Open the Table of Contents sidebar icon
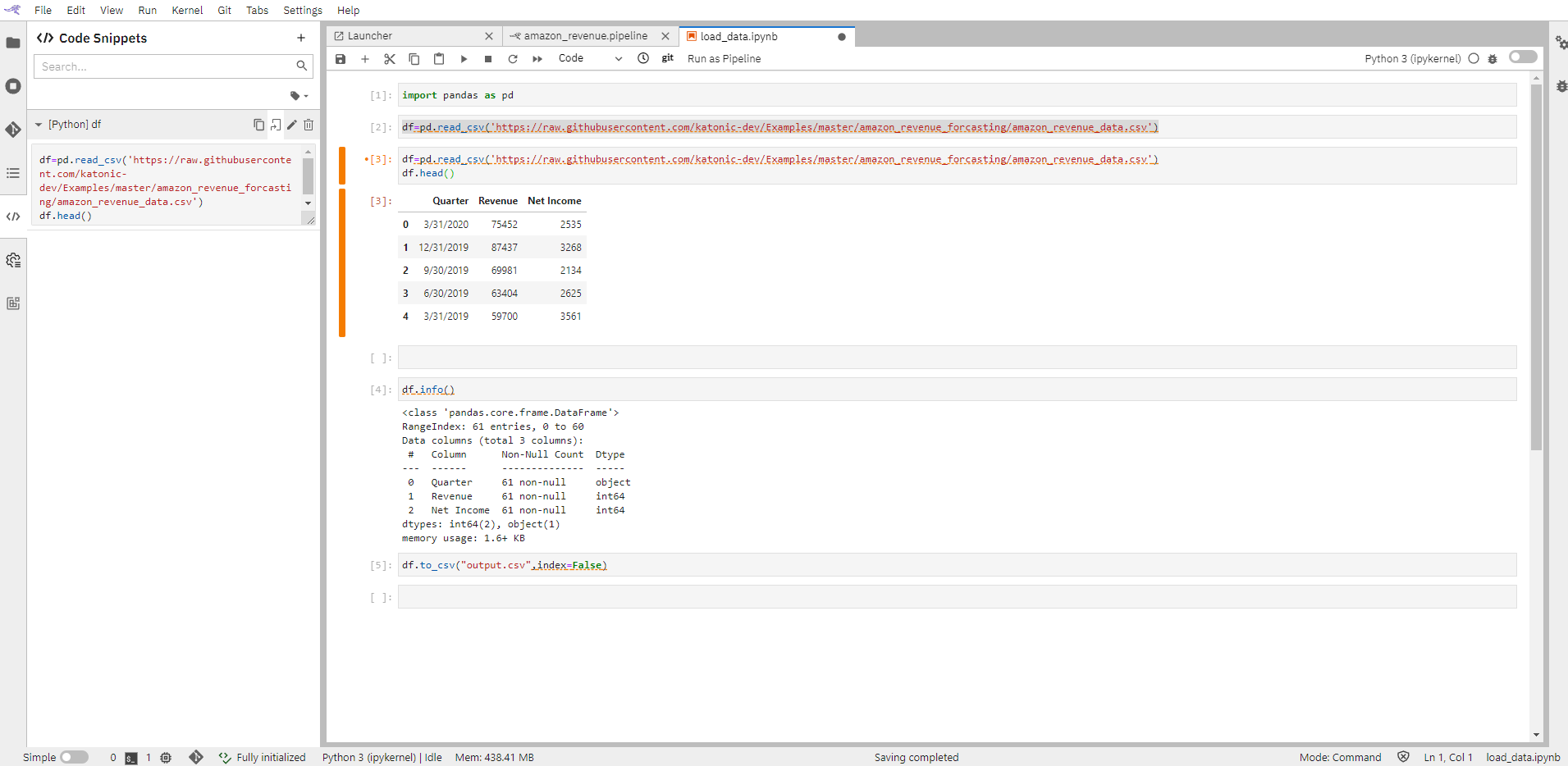The height and width of the screenshot is (766, 1568). click(13, 173)
